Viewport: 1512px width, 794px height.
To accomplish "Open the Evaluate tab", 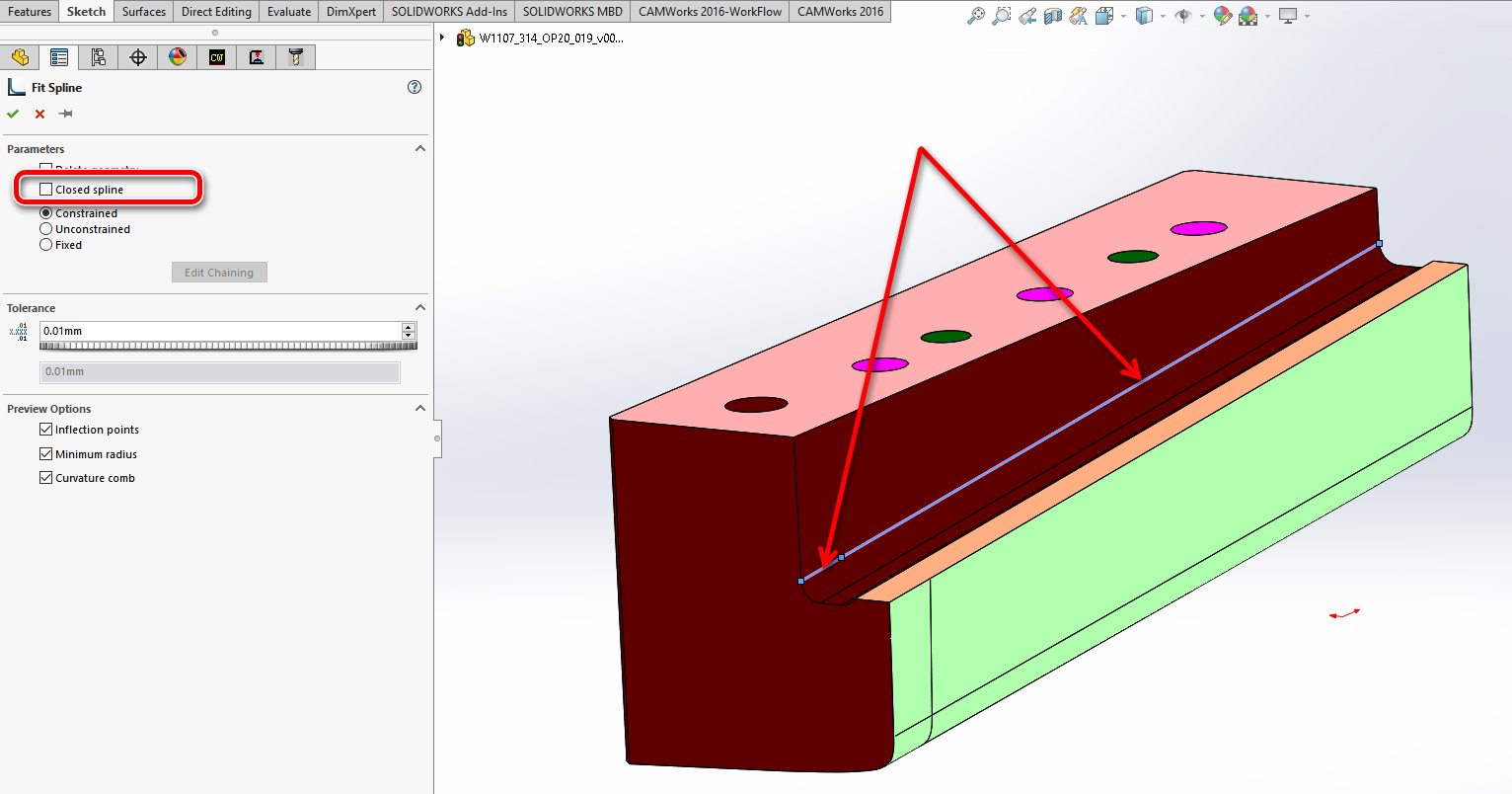I will click(289, 12).
